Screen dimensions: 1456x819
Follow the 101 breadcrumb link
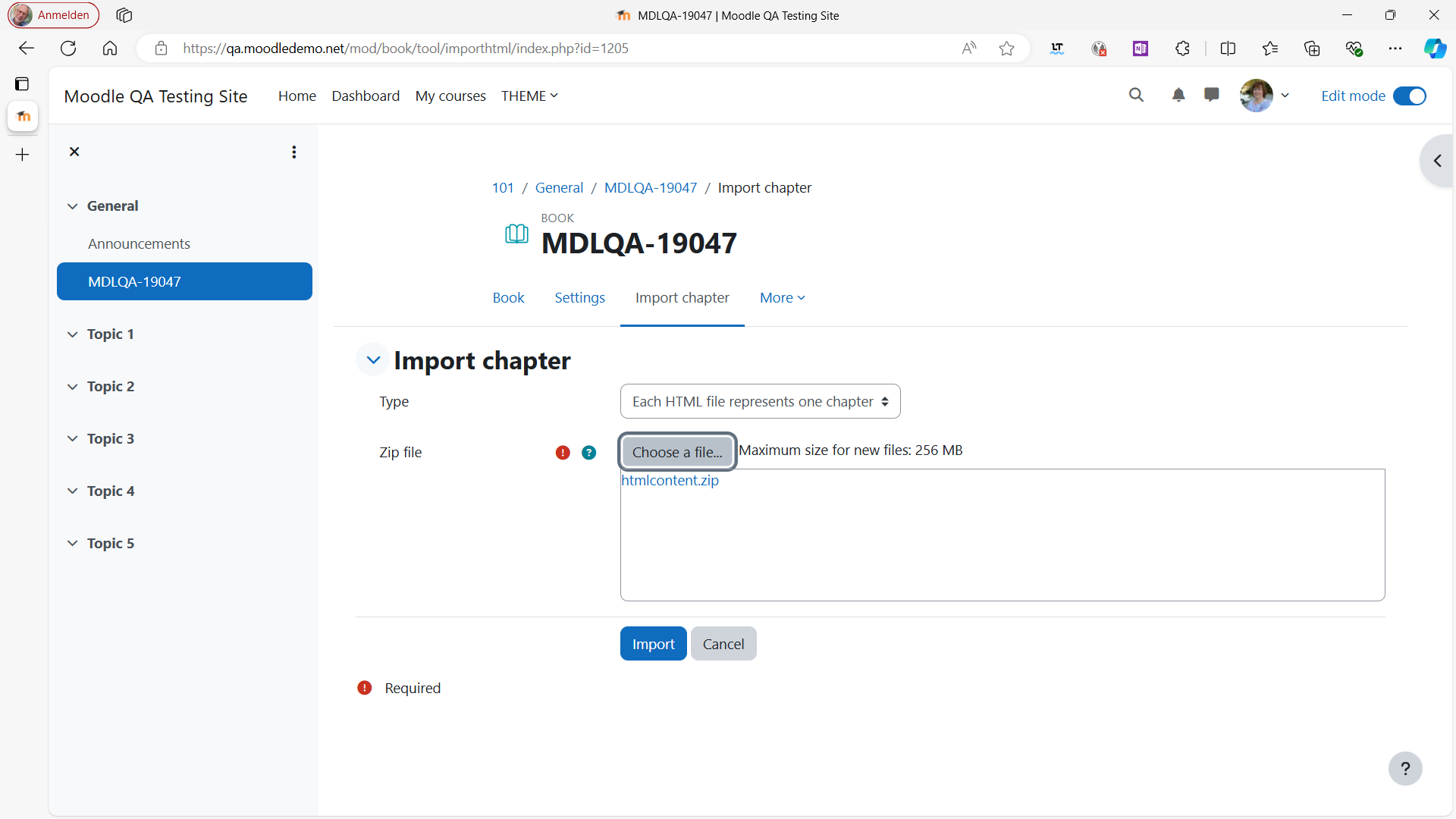503,188
